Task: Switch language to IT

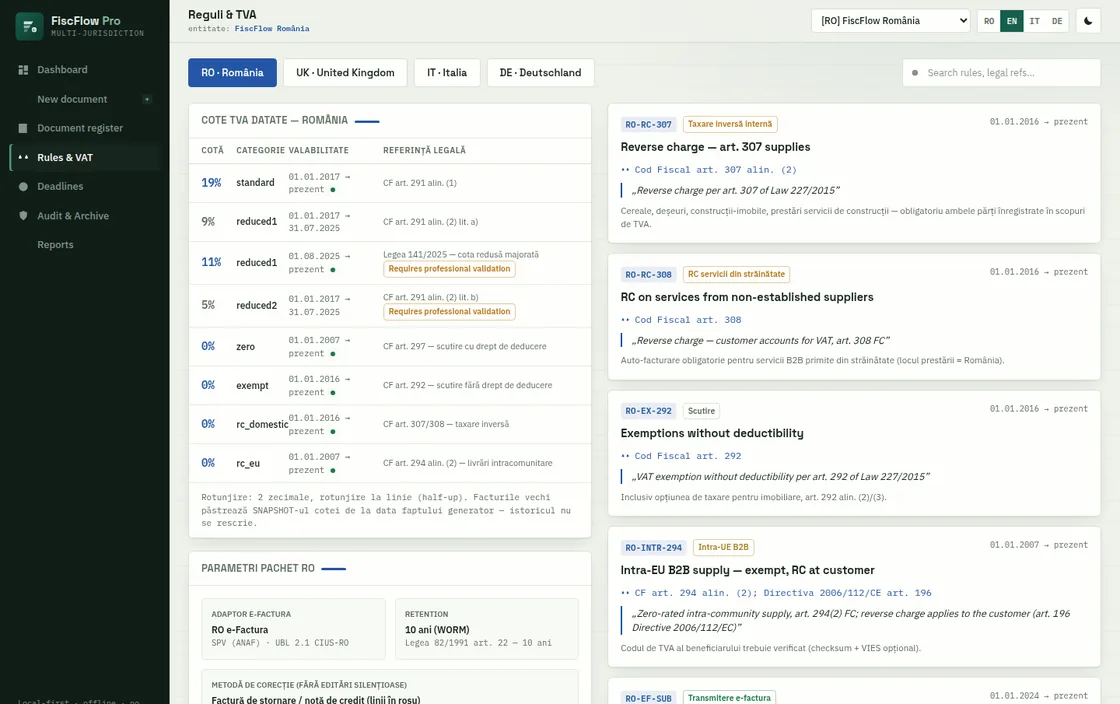Action: (1034, 21)
